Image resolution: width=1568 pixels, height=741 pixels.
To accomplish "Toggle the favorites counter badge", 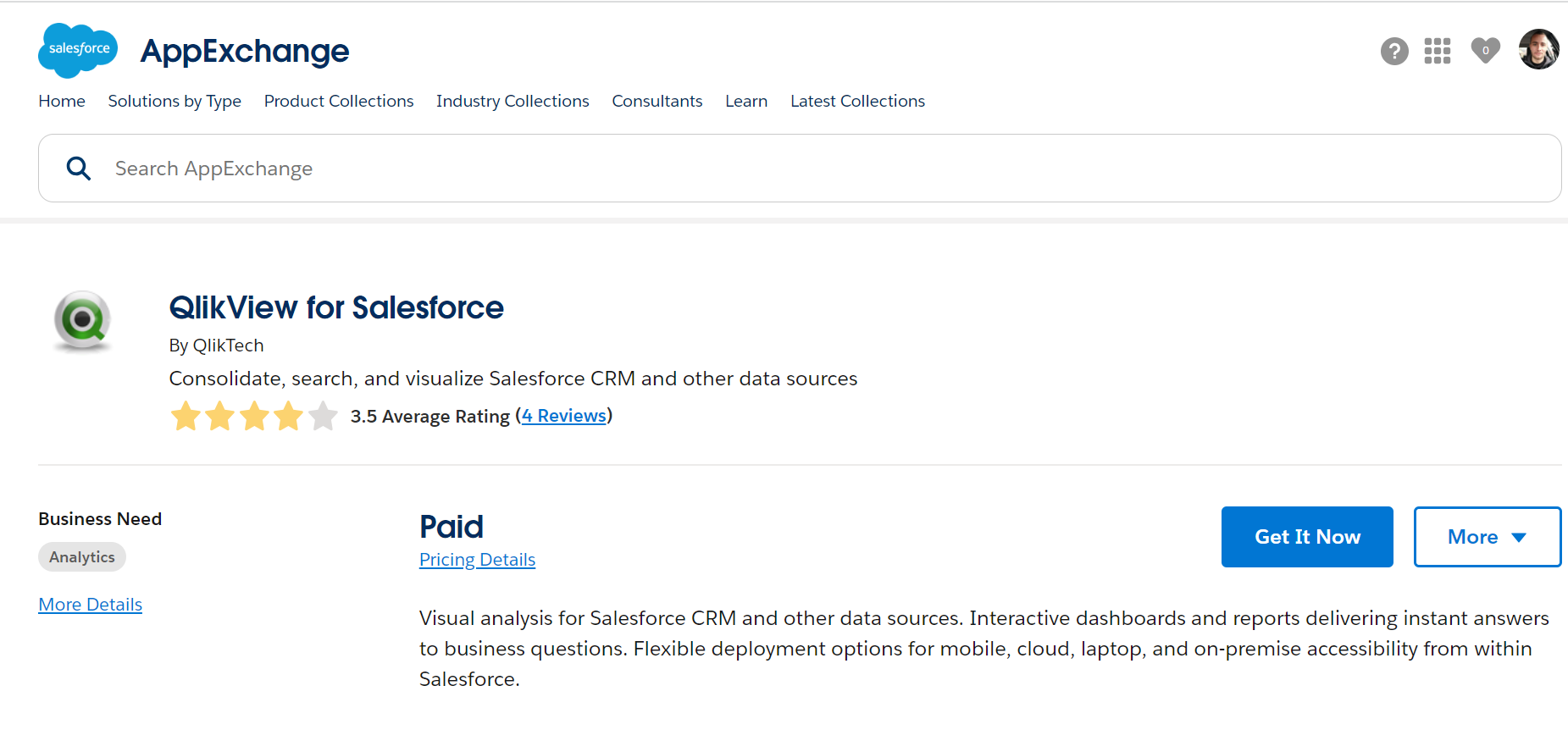I will (1485, 52).
